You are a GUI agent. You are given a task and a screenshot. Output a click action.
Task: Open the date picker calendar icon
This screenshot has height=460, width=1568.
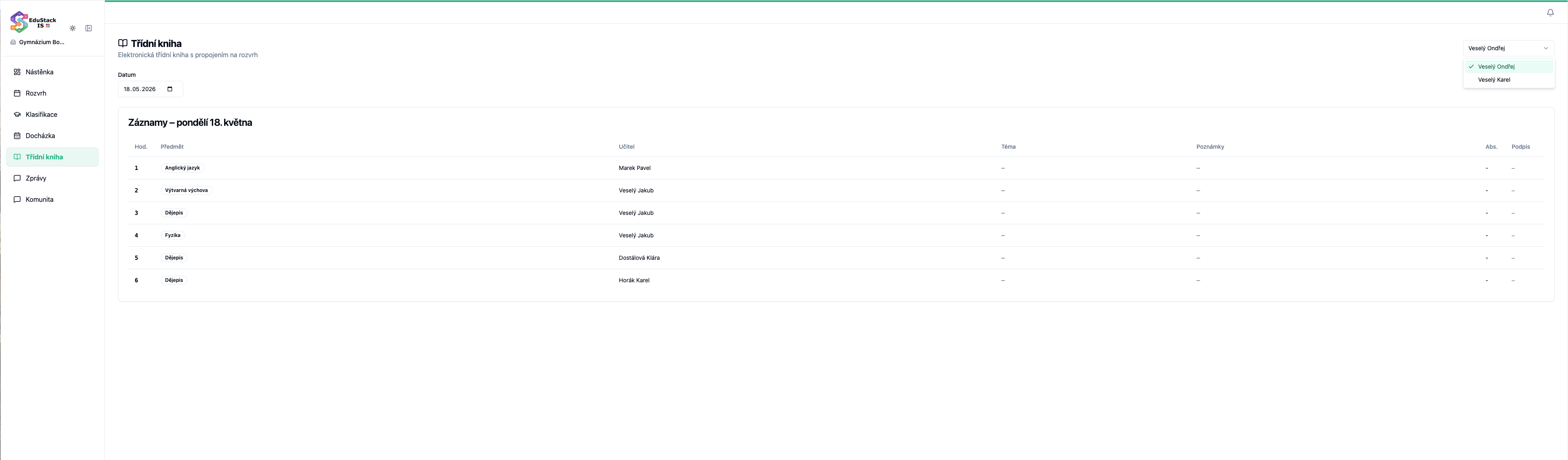pyautogui.click(x=170, y=89)
